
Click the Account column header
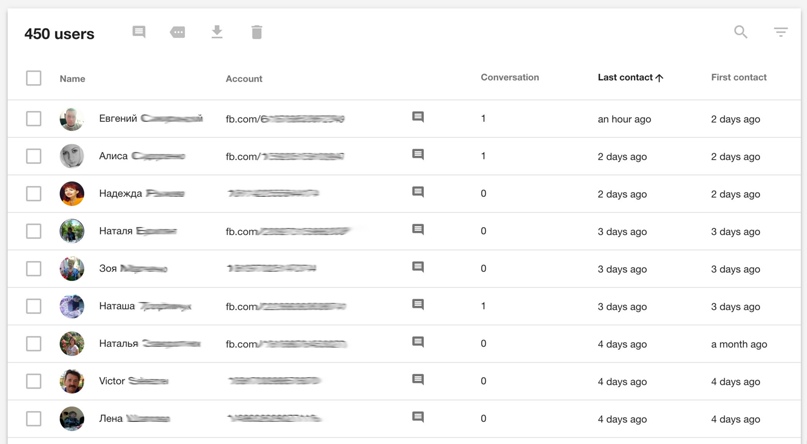244,78
